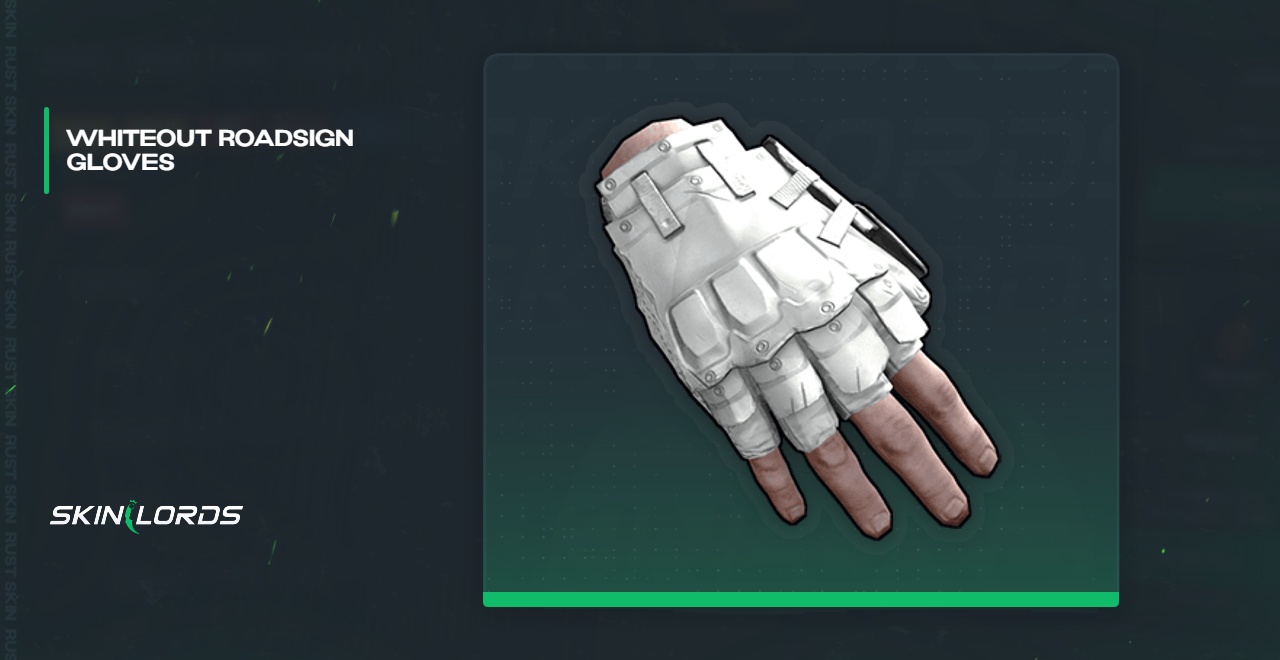Click the Whiteout Roadsign Gloves title
The width and height of the screenshot is (1280, 660).
(210, 149)
